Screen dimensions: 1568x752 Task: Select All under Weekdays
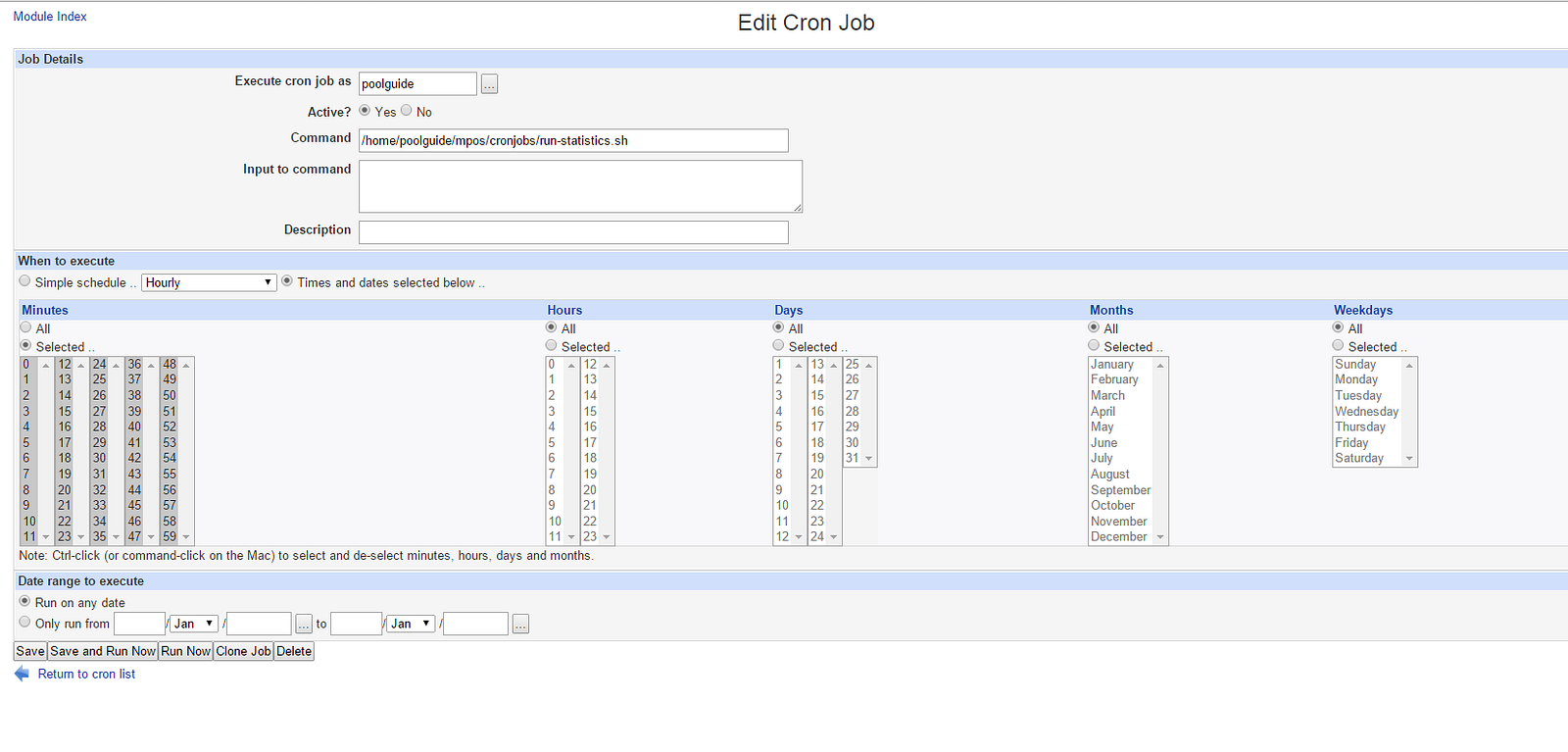tap(1338, 327)
